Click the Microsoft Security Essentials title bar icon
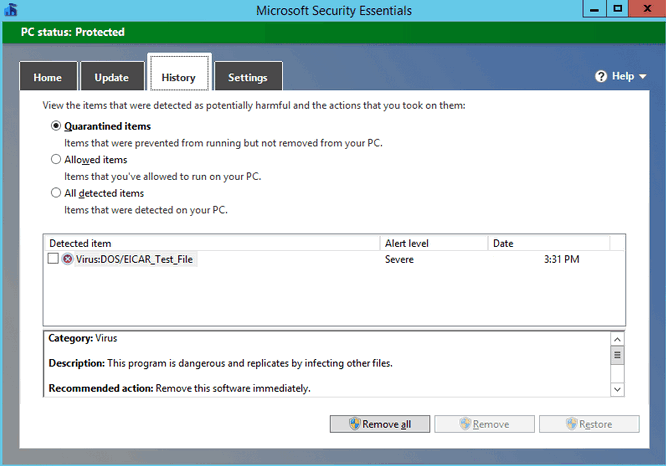The width and height of the screenshot is (666, 466). (11, 9)
